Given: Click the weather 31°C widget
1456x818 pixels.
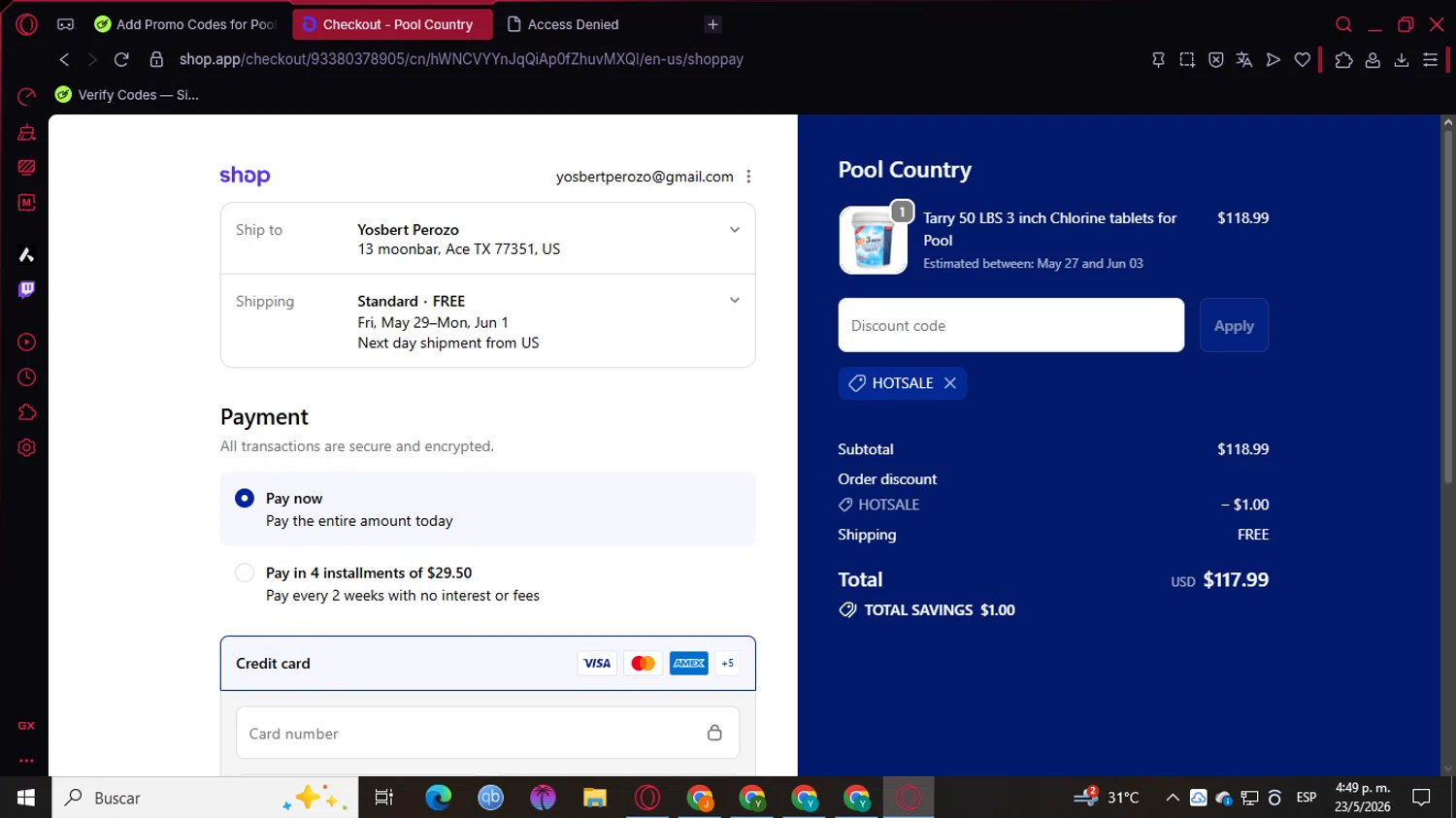Looking at the screenshot, I should click(x=1107, y=798).
